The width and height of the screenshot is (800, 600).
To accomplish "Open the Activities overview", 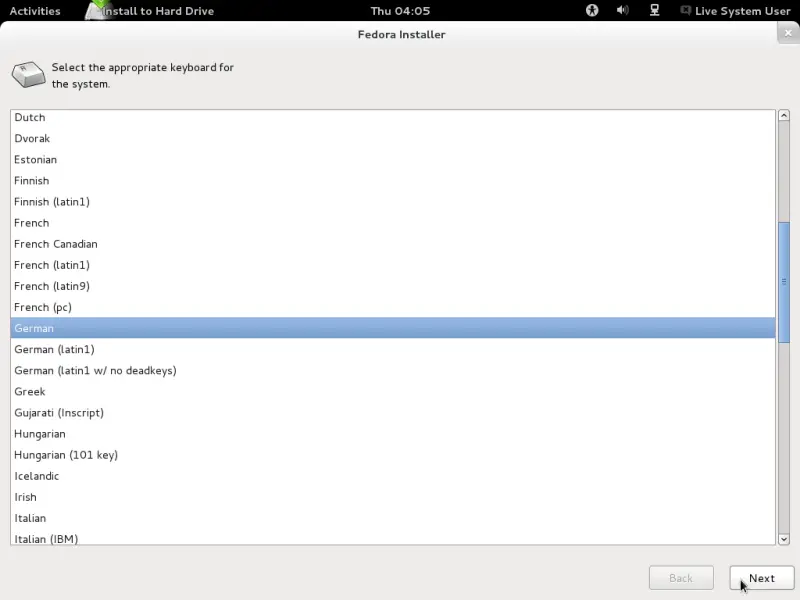I will click(35, 11).
